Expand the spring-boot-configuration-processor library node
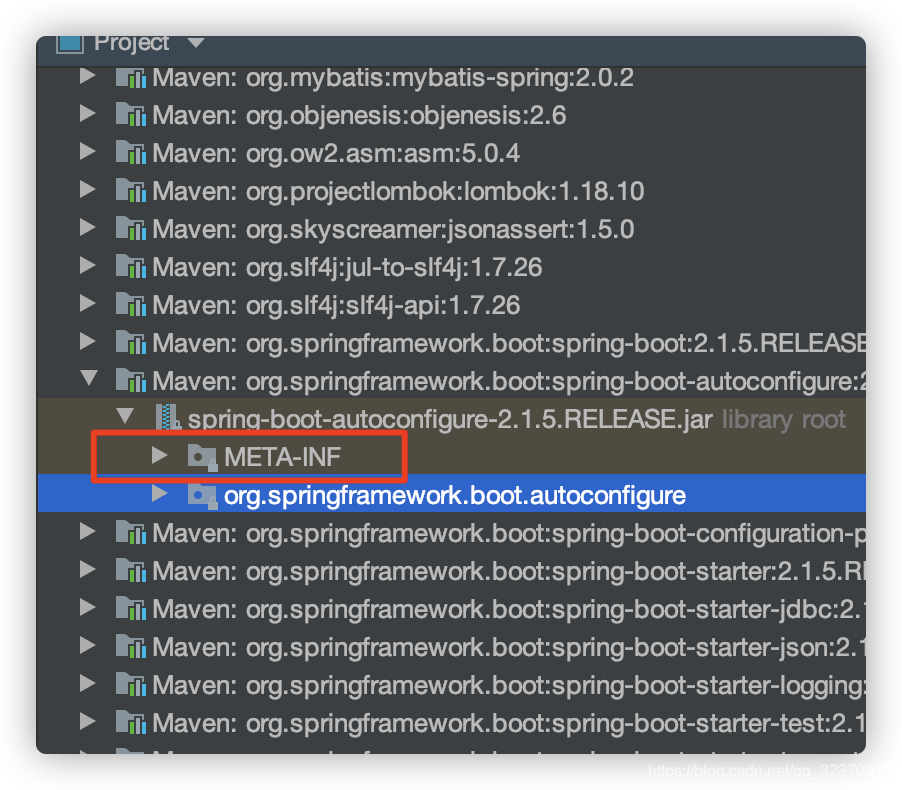The width and height of the screenshot is (902, 790). (87, 532)
